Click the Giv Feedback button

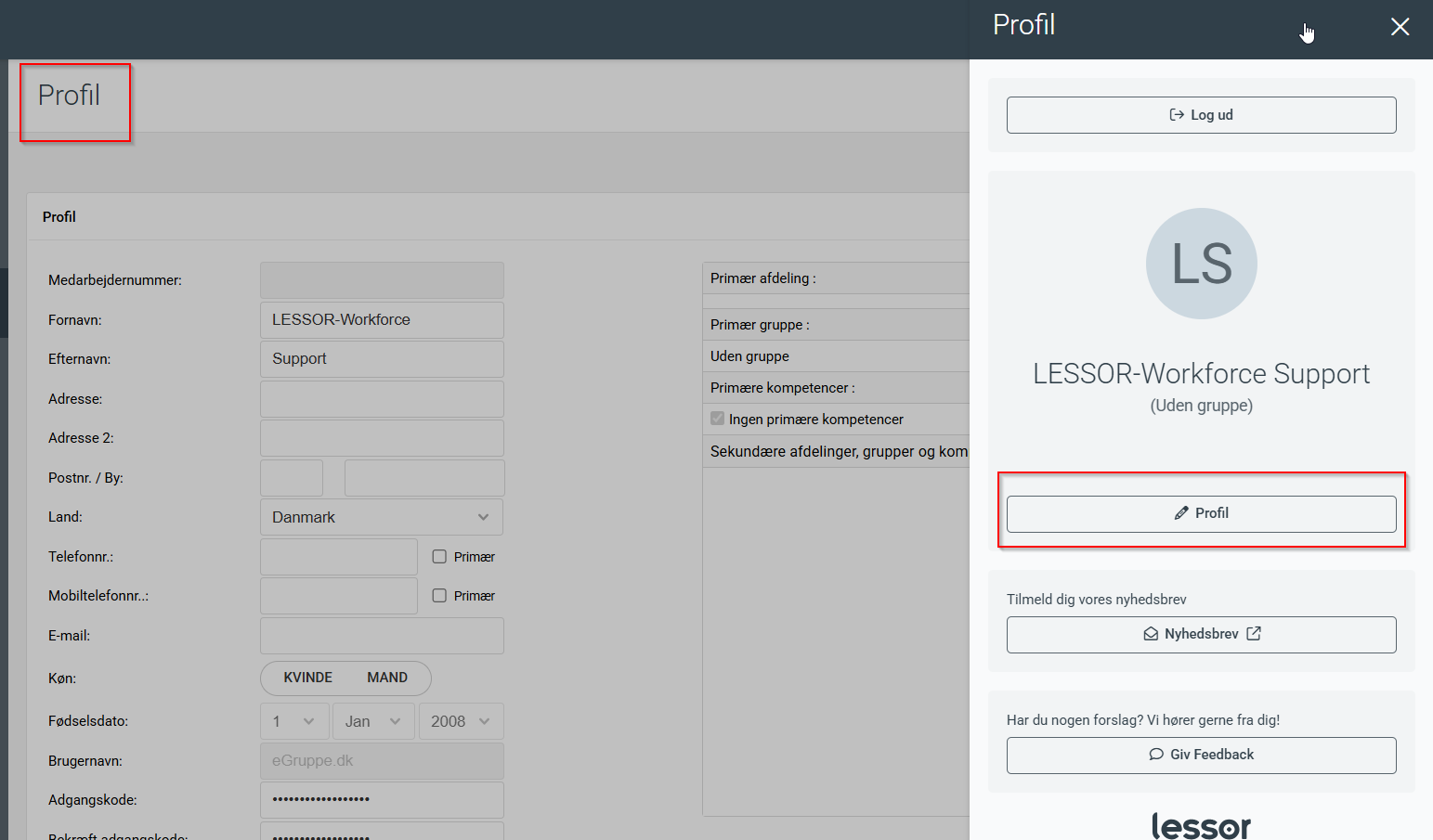1201,755
